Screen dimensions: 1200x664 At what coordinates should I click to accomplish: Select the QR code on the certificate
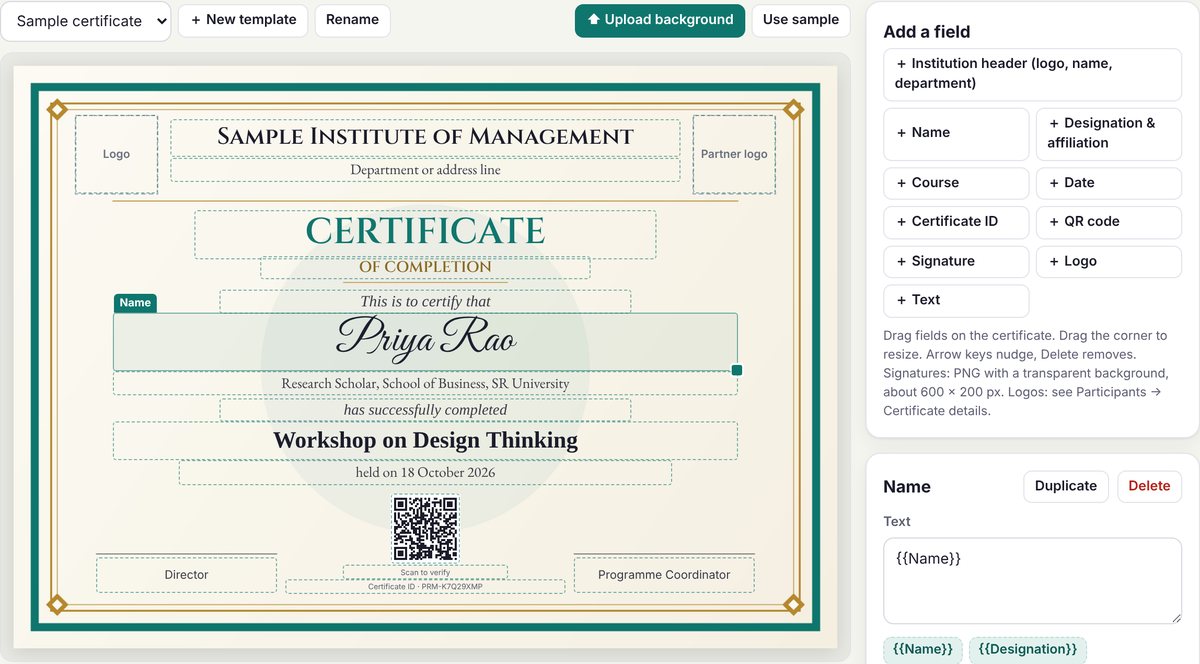425,528
